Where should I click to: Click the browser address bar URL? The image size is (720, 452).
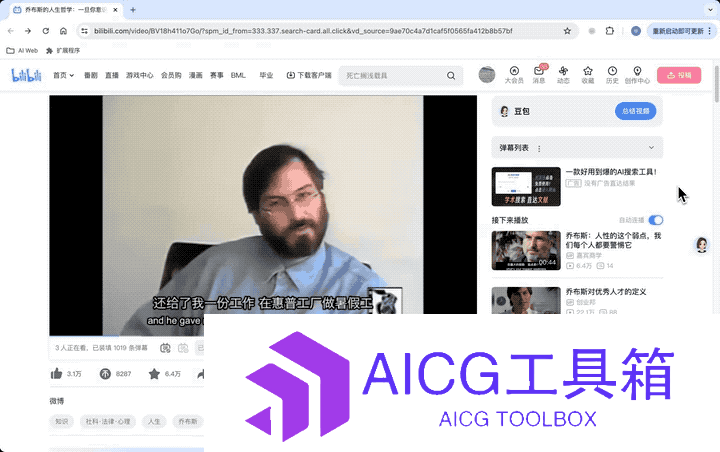click(x=303, y=31)
